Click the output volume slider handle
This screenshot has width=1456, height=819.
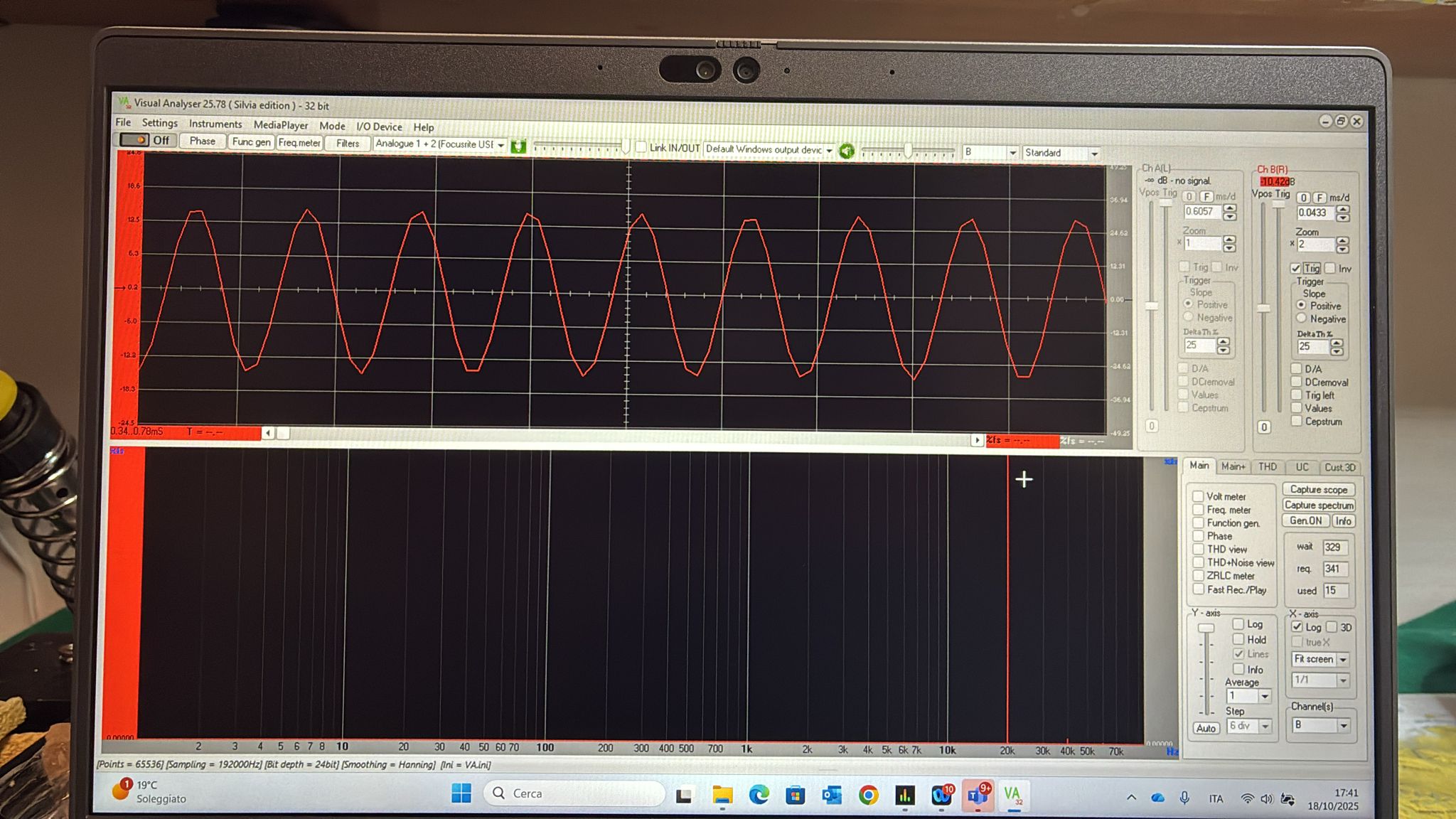(908, 151)
